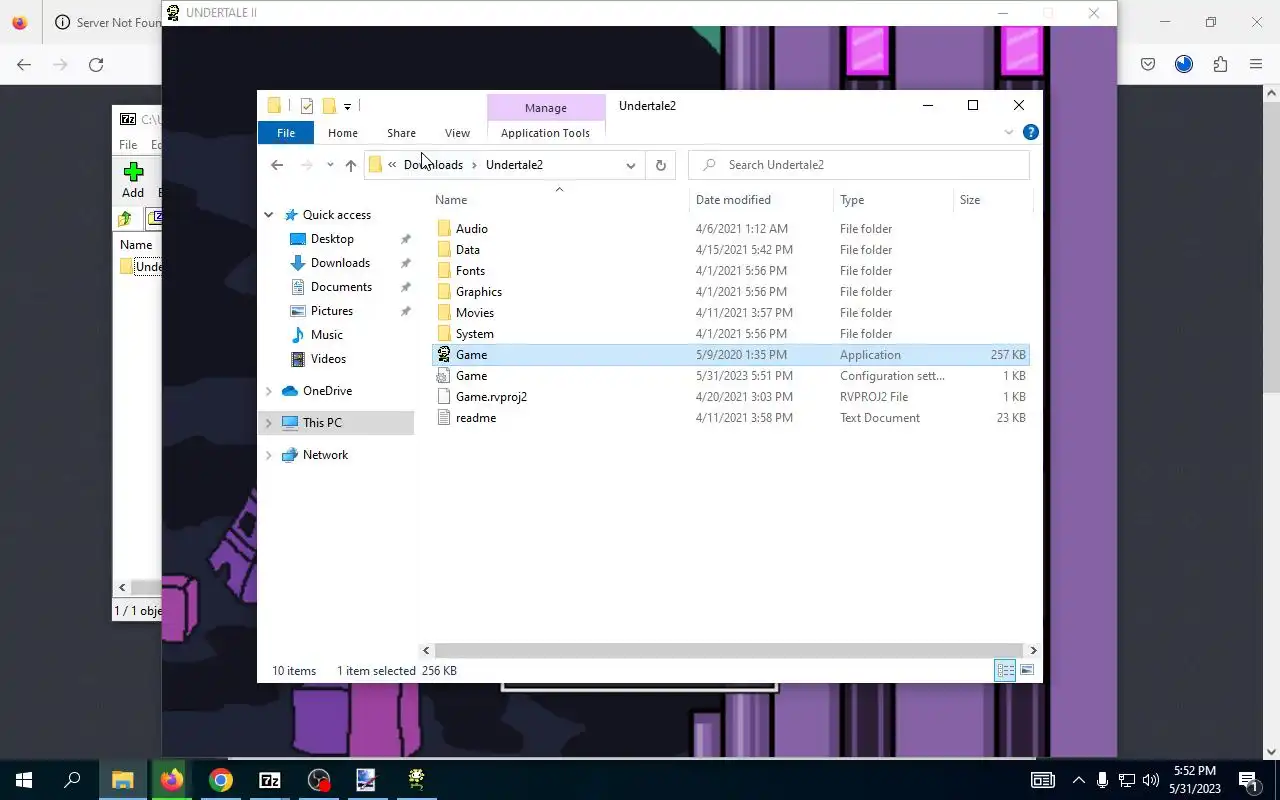Open Firefox hamburger menu
Viewport: 1280px width, 800px height.
click(1256, 64)
